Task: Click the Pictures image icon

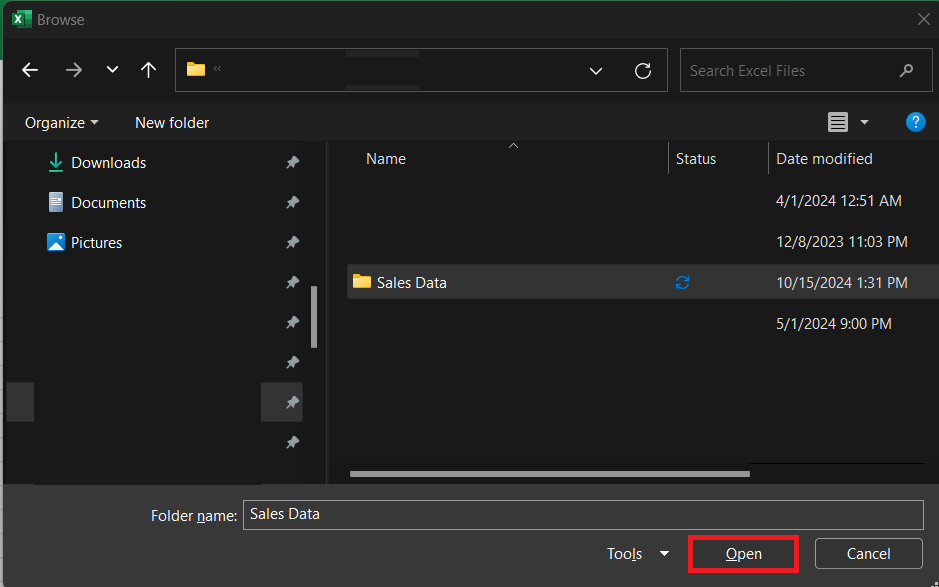Action: point(56,242)
